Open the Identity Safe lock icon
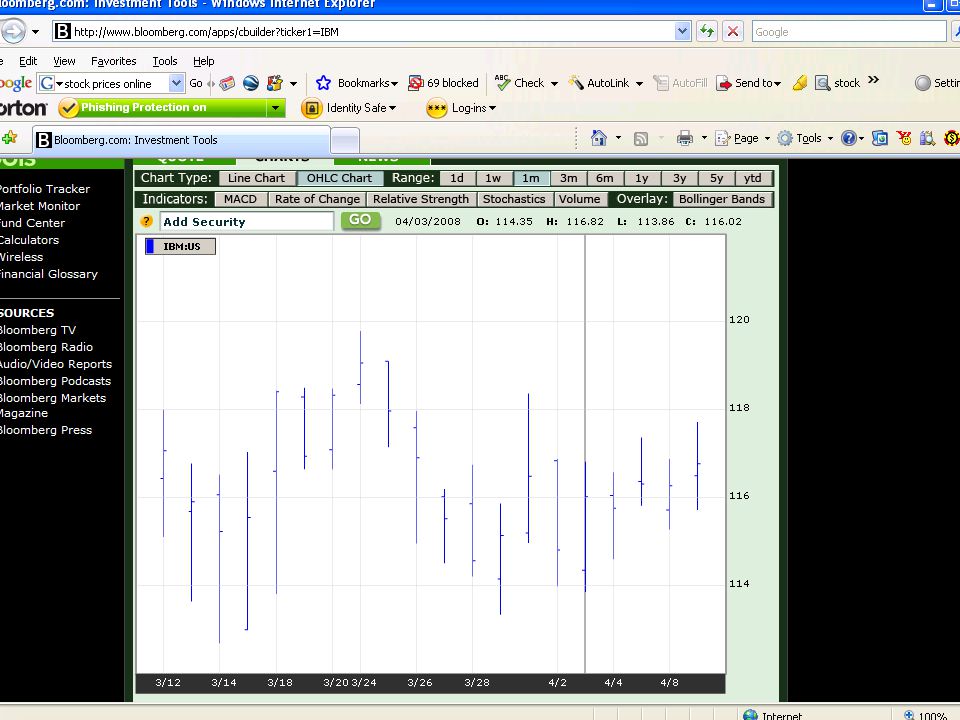Viewport: 960px width, 720px height. tap(312, 108)
